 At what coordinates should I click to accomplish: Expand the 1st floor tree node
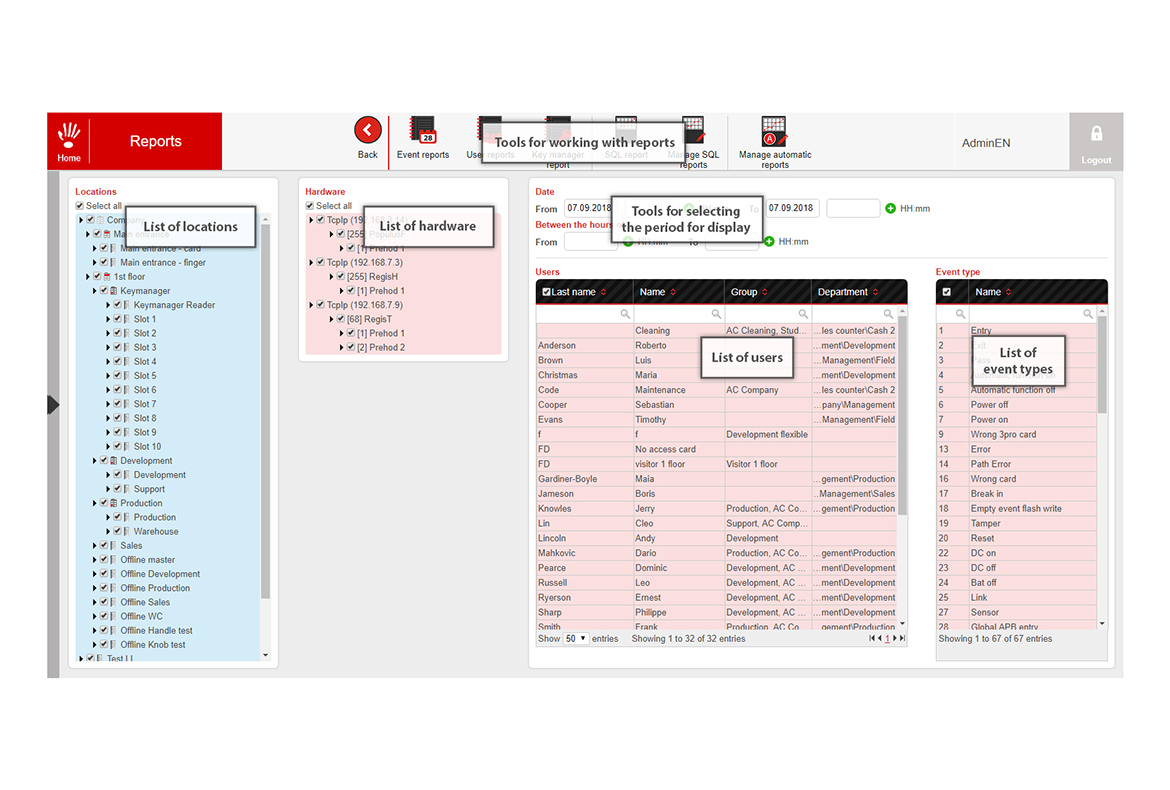coord(87,277)
